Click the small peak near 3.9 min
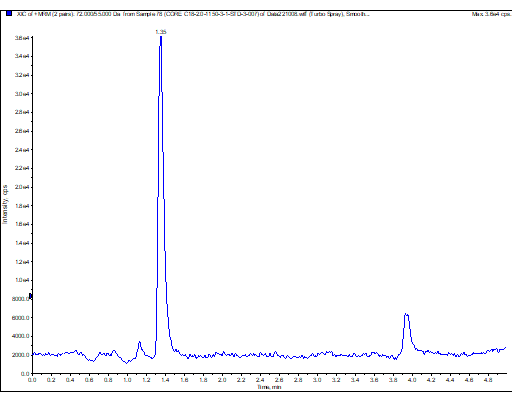 (x=406, y=315)
